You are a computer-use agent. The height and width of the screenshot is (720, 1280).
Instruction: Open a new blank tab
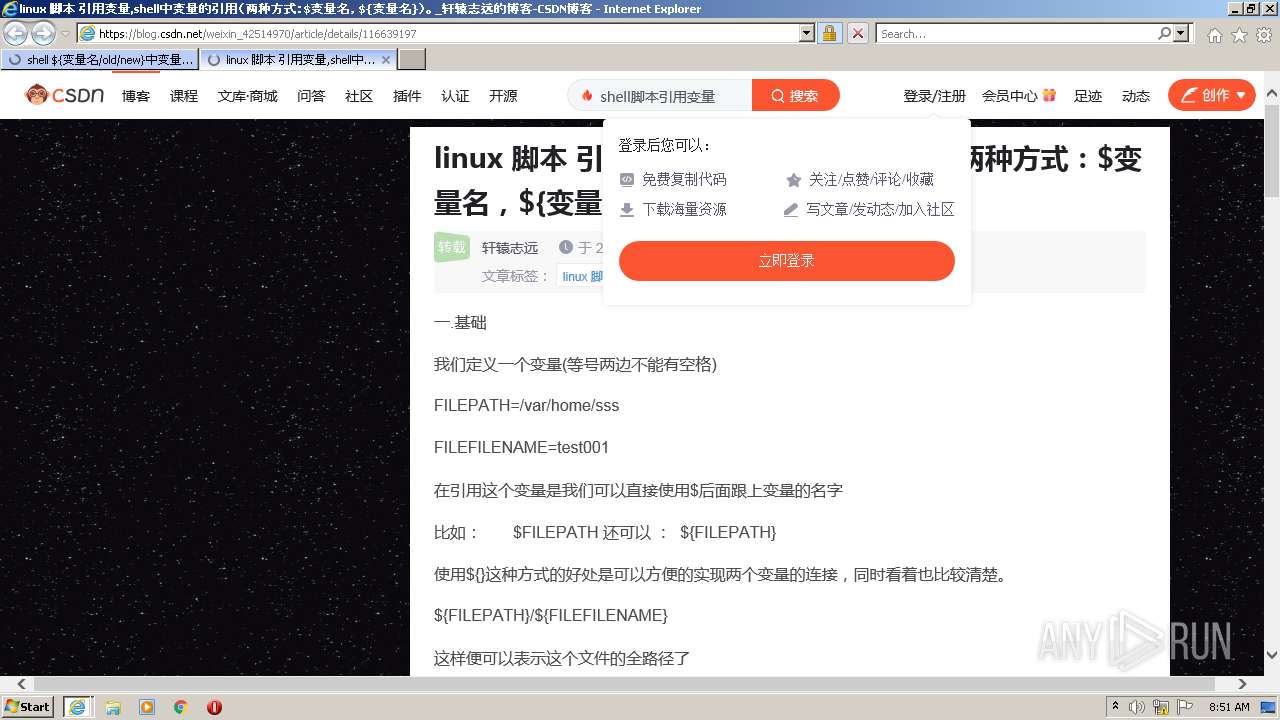412,60
